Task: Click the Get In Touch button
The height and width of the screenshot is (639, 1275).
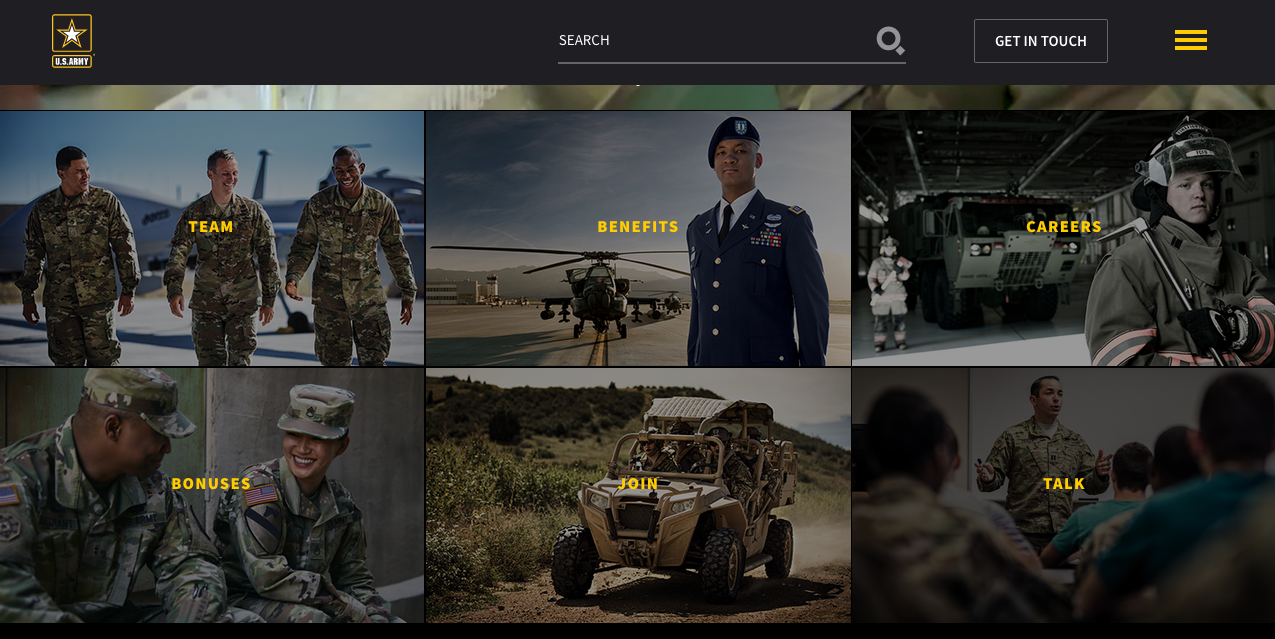Action: tap(1041, 41)
